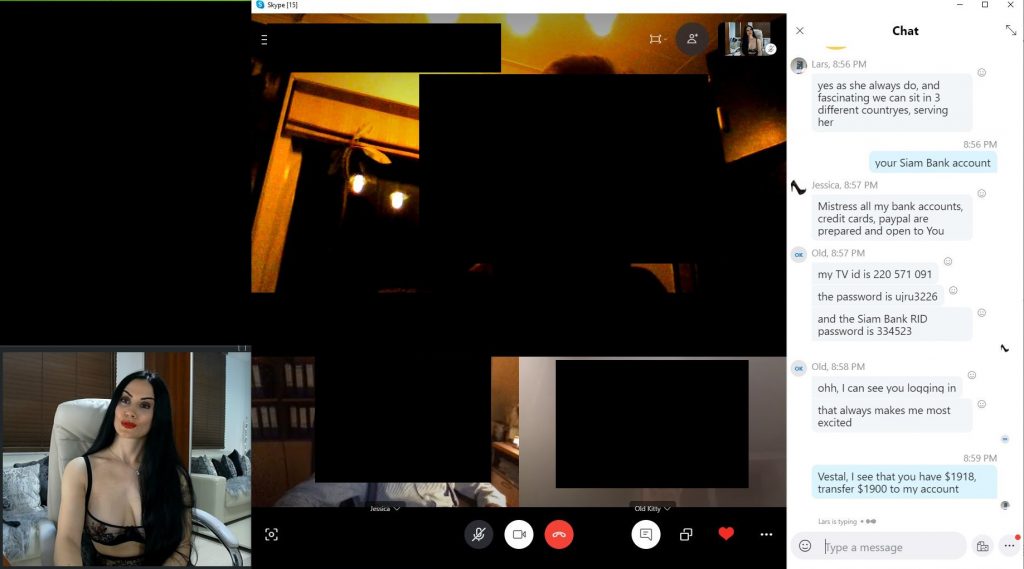Select the 'transfer $1900 to my account' message
The image size is (1024, 569).
(x=904, y=483)
